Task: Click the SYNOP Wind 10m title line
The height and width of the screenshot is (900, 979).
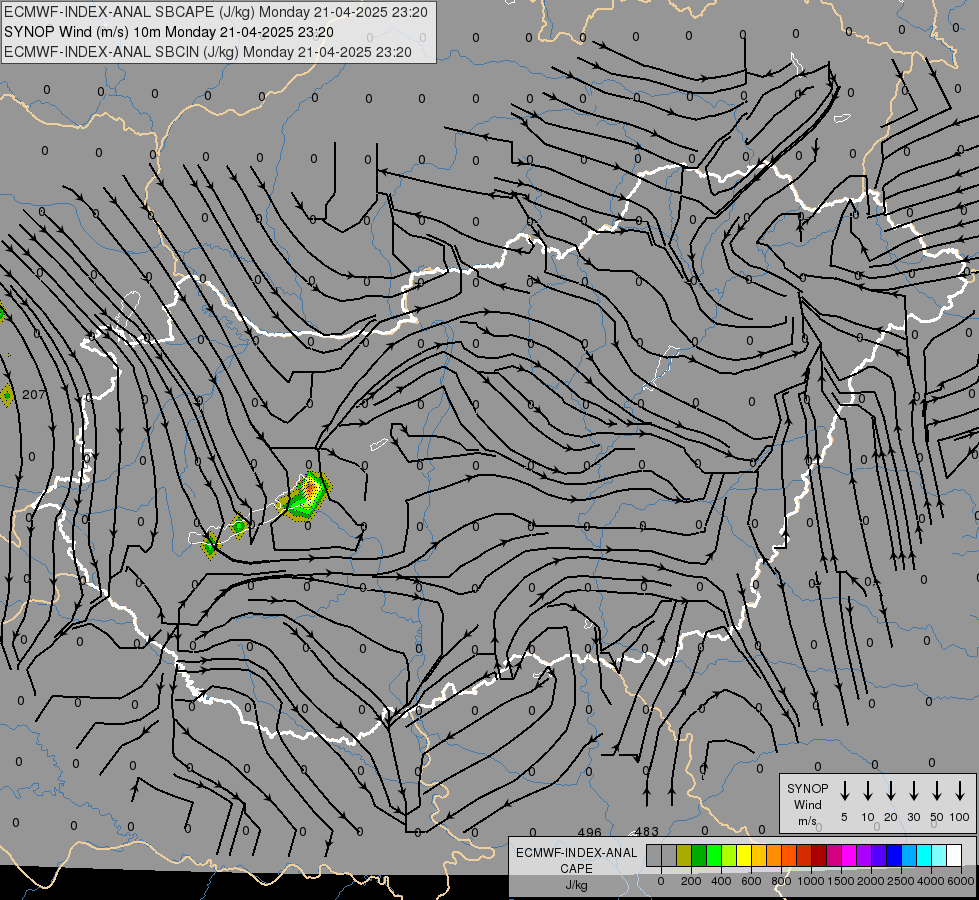Action: 169,32
